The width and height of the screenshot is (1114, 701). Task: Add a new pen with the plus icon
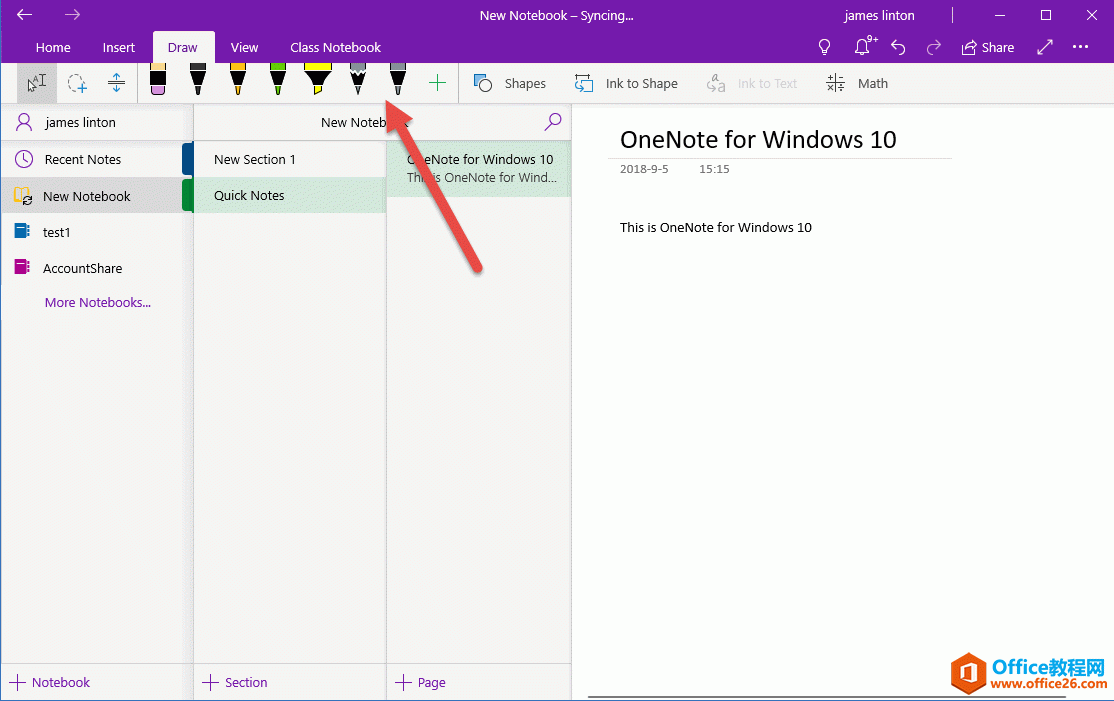437,82
